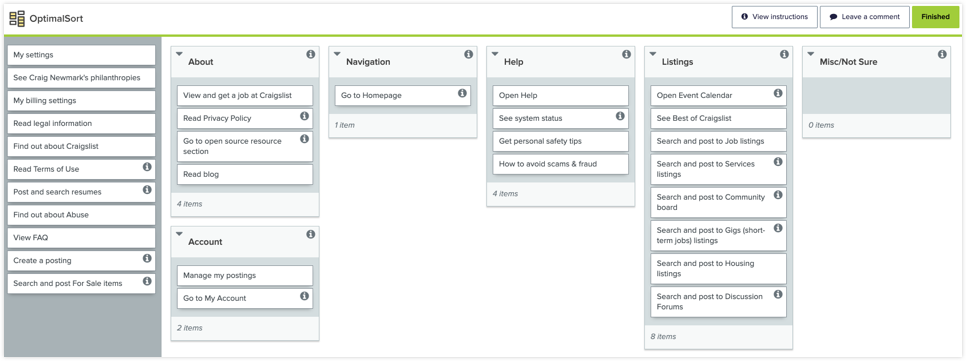Collapse the Account category triangle
This screenshot has height=361, width=966.
pyautogui.click(x=179, y=234)
